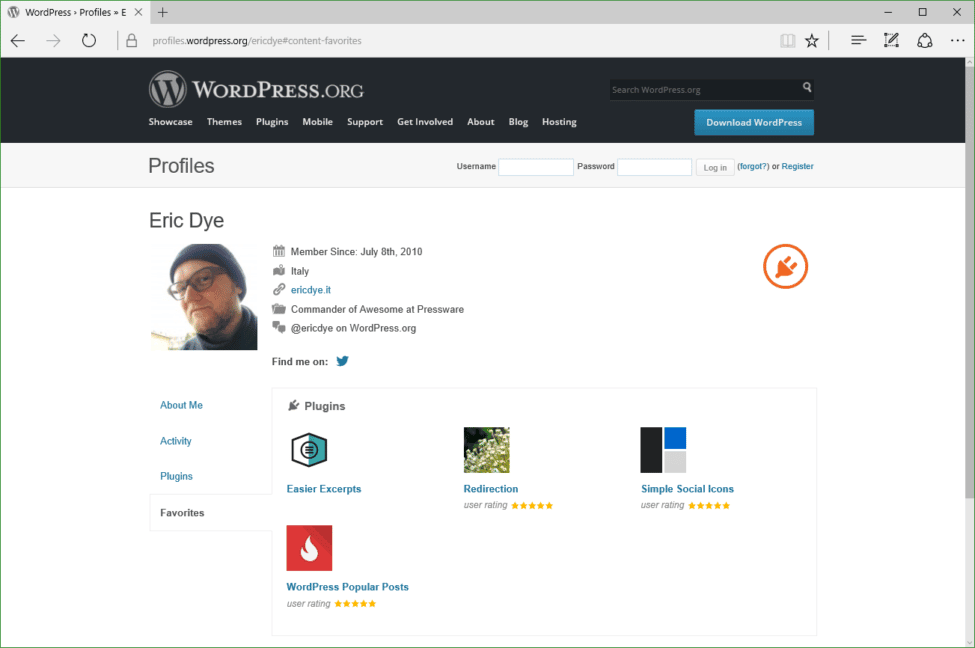Focus the Search WordPress.org field
The image size is (975, 648).
point(706,90)
